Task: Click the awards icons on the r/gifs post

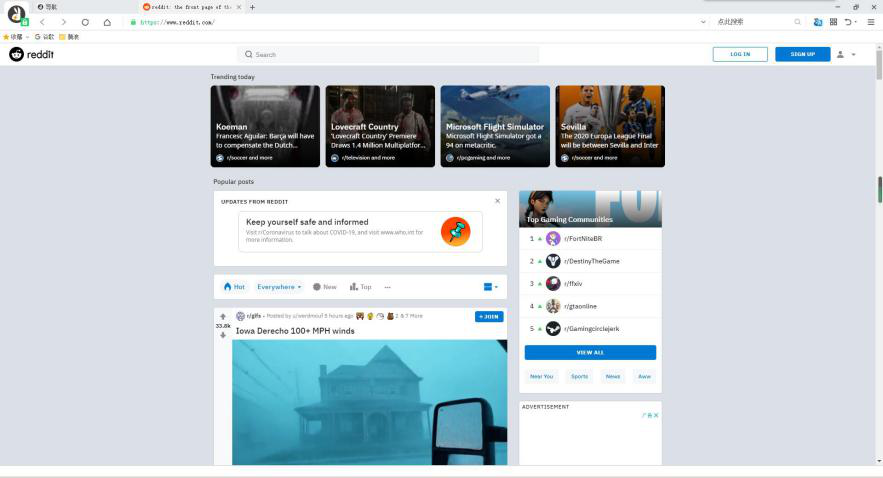Action: click(x=375, y=316)
